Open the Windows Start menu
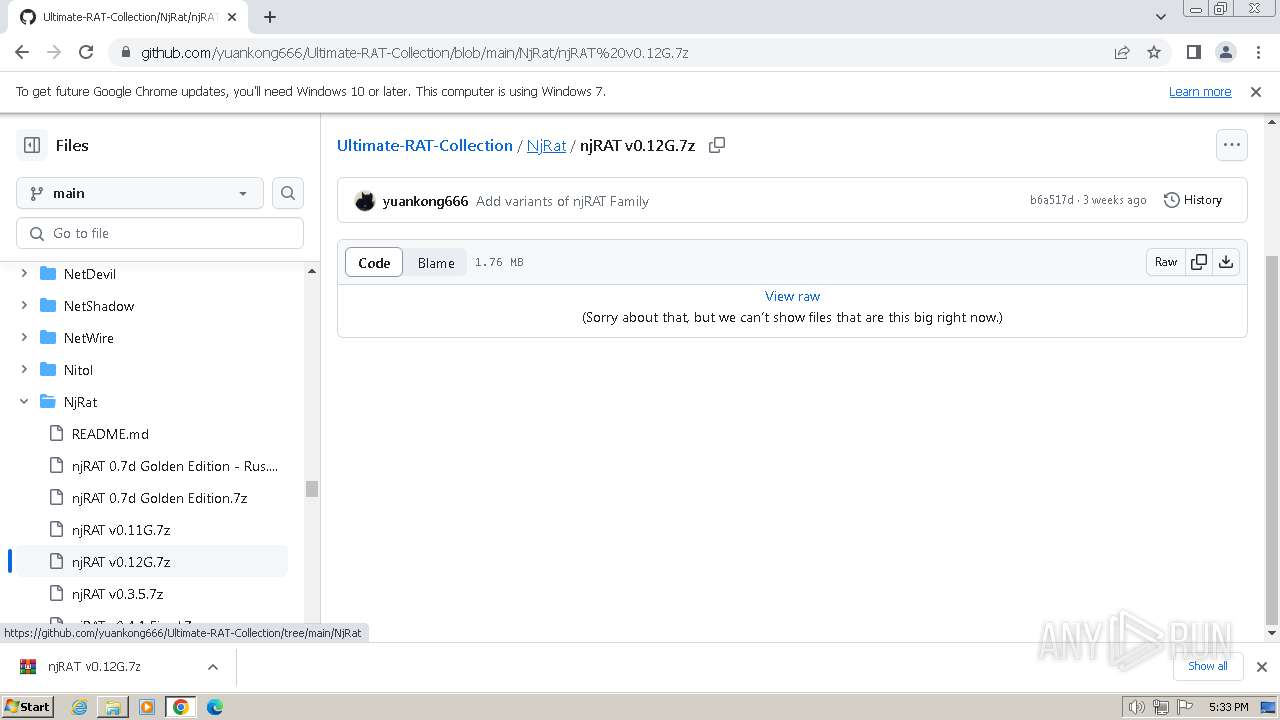 tap(28, 707)
